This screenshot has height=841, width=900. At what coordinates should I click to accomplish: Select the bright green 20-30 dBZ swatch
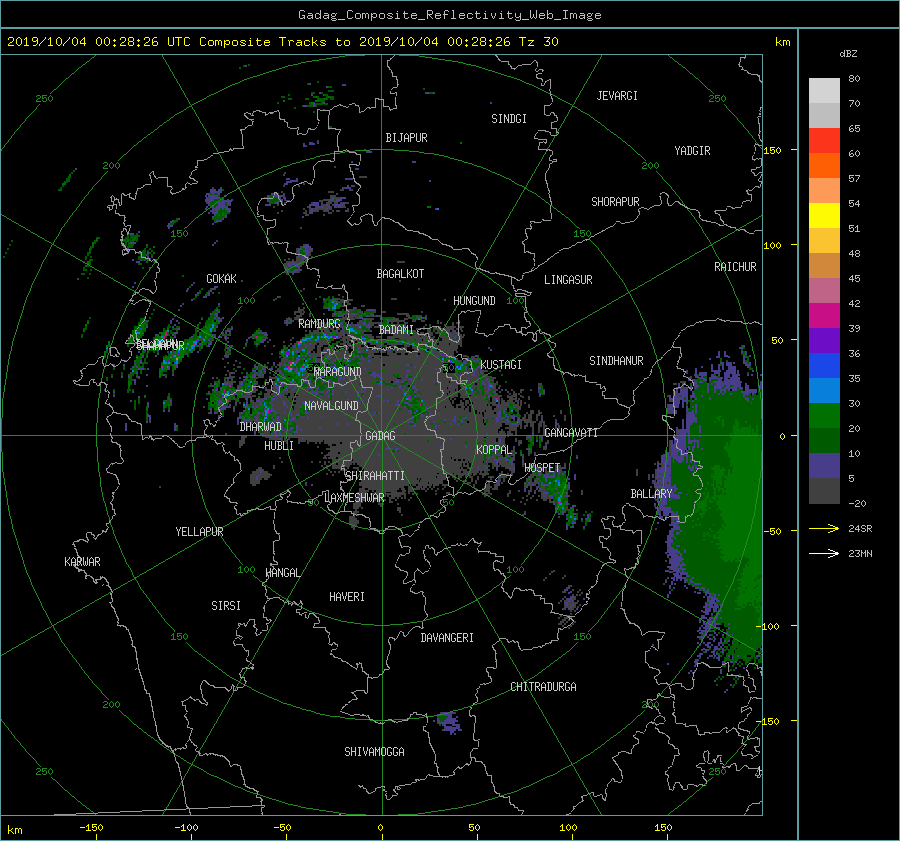[824, 415]
